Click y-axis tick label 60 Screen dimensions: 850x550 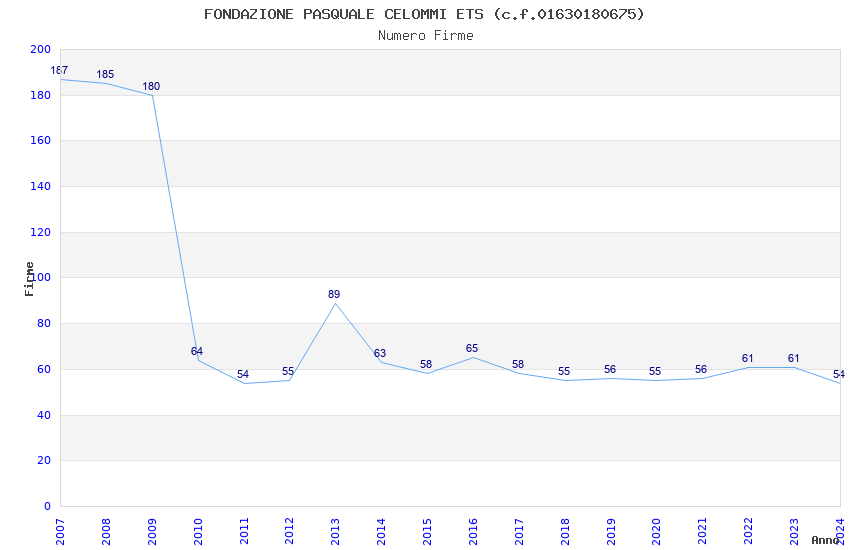click(44, 370)
